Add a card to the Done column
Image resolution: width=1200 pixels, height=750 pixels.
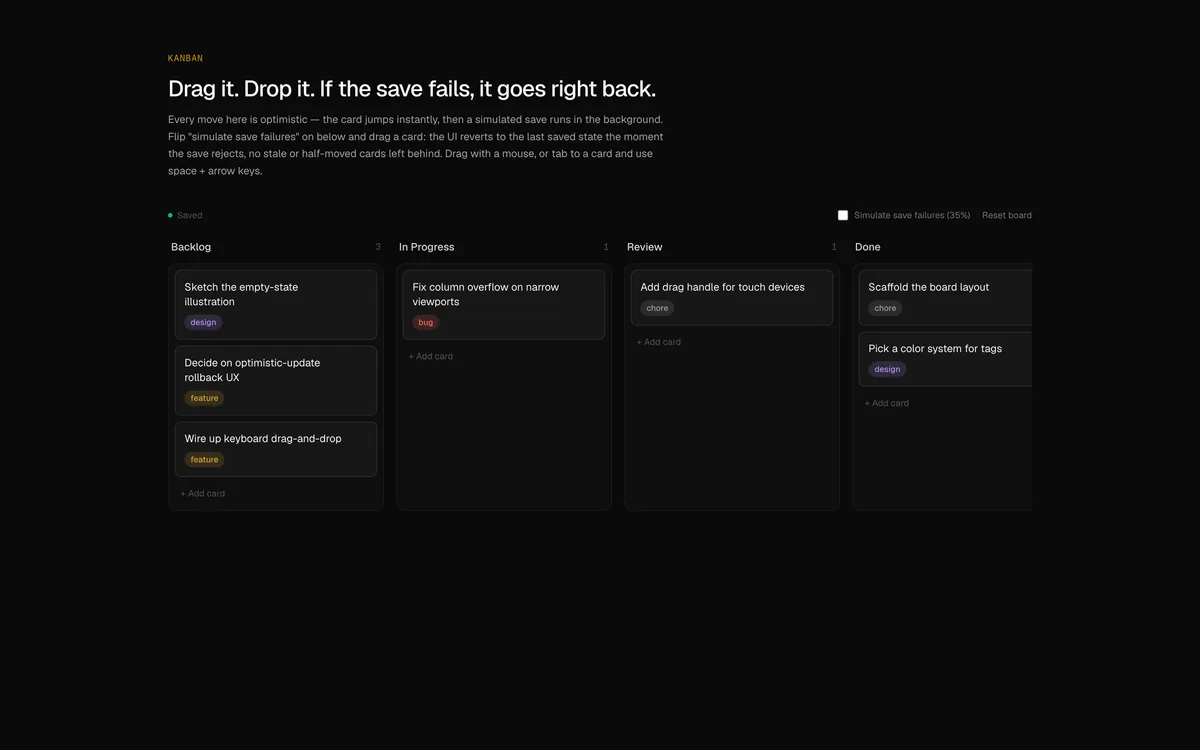pos(887,403)
